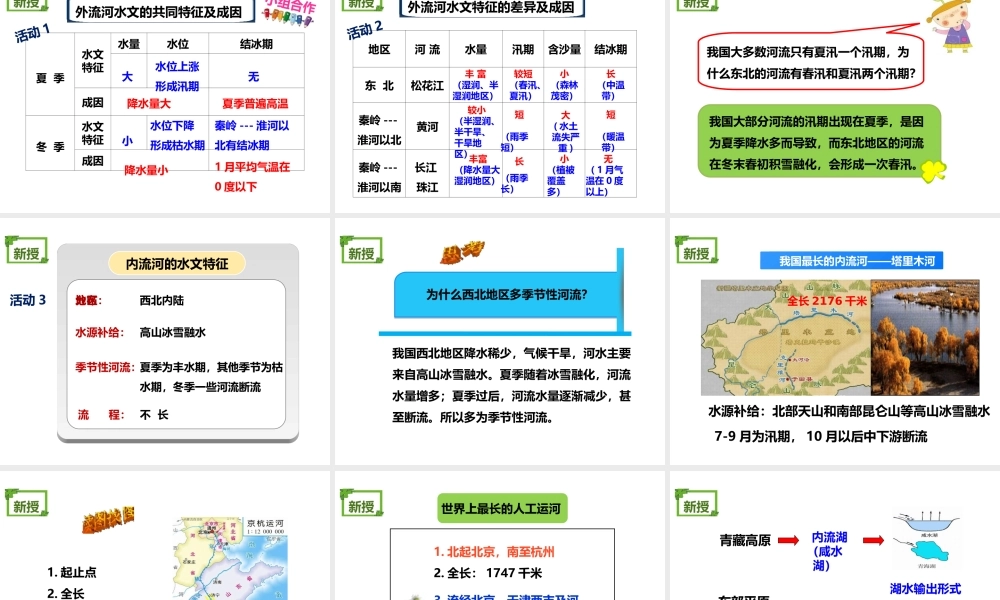Click the 夏季普遍高温 cell
The height and width of the screenshot is (600, 1000).
point(255,103)
